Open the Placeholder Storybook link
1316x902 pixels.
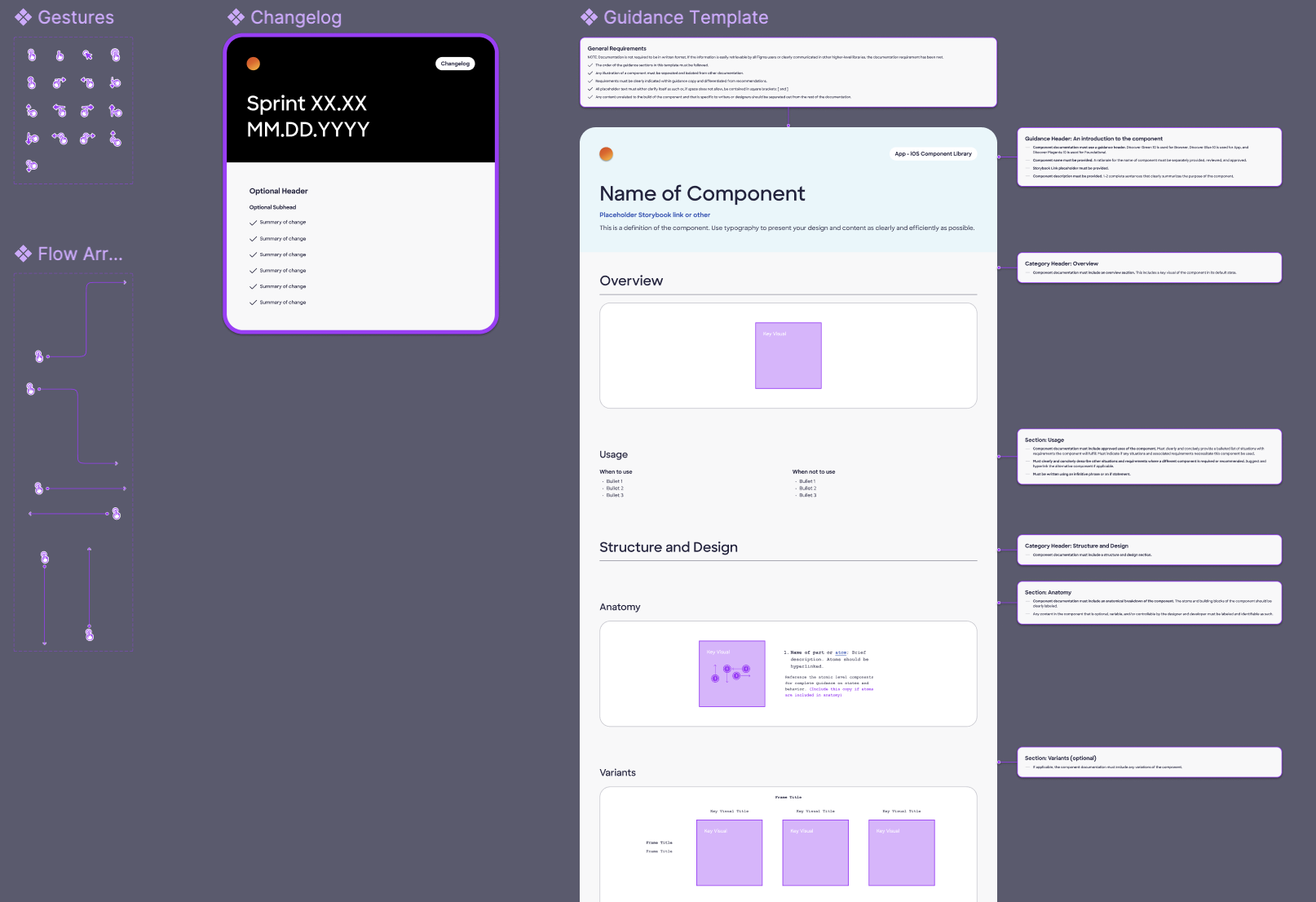point(654,214)
